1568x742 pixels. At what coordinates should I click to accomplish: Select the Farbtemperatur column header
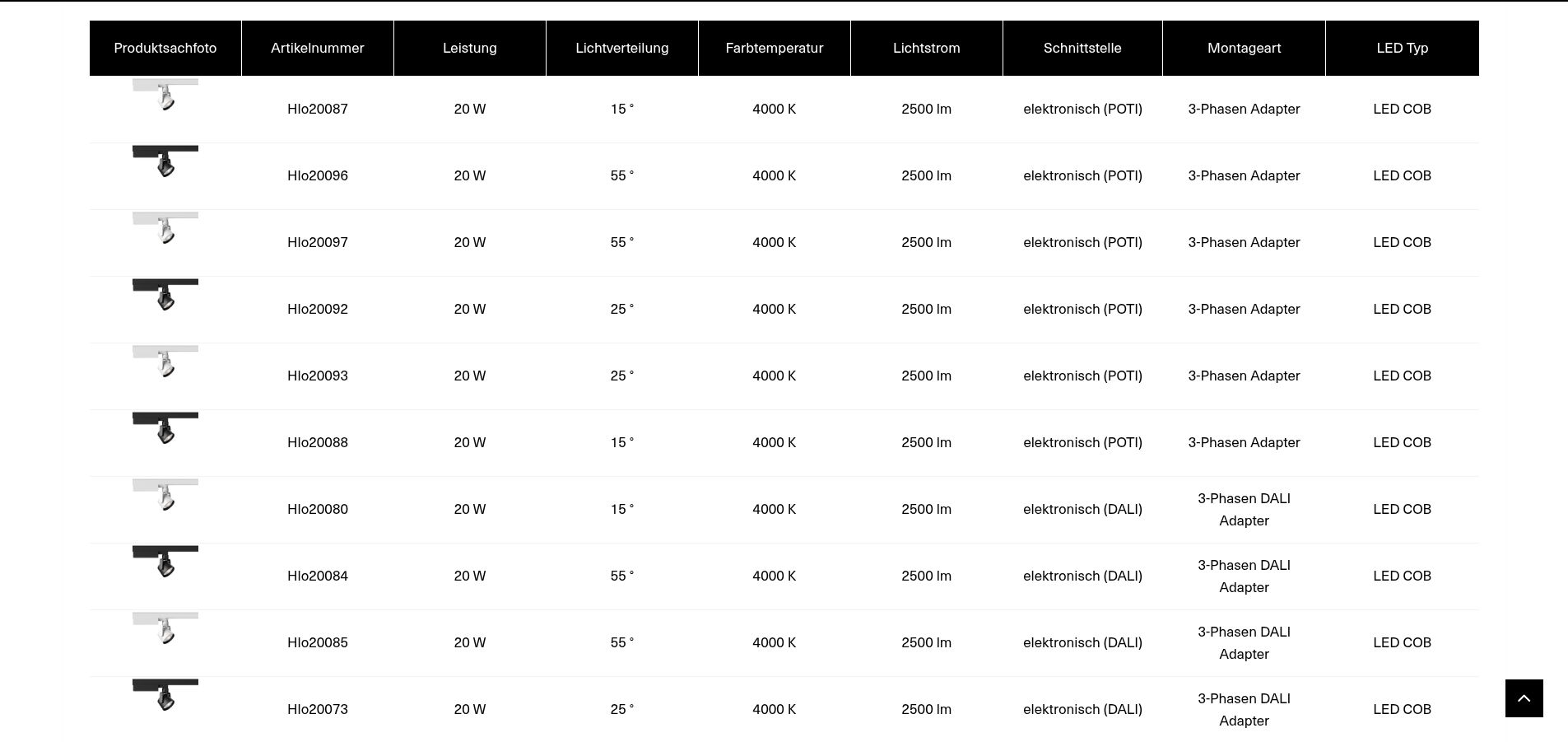point(775,48)
